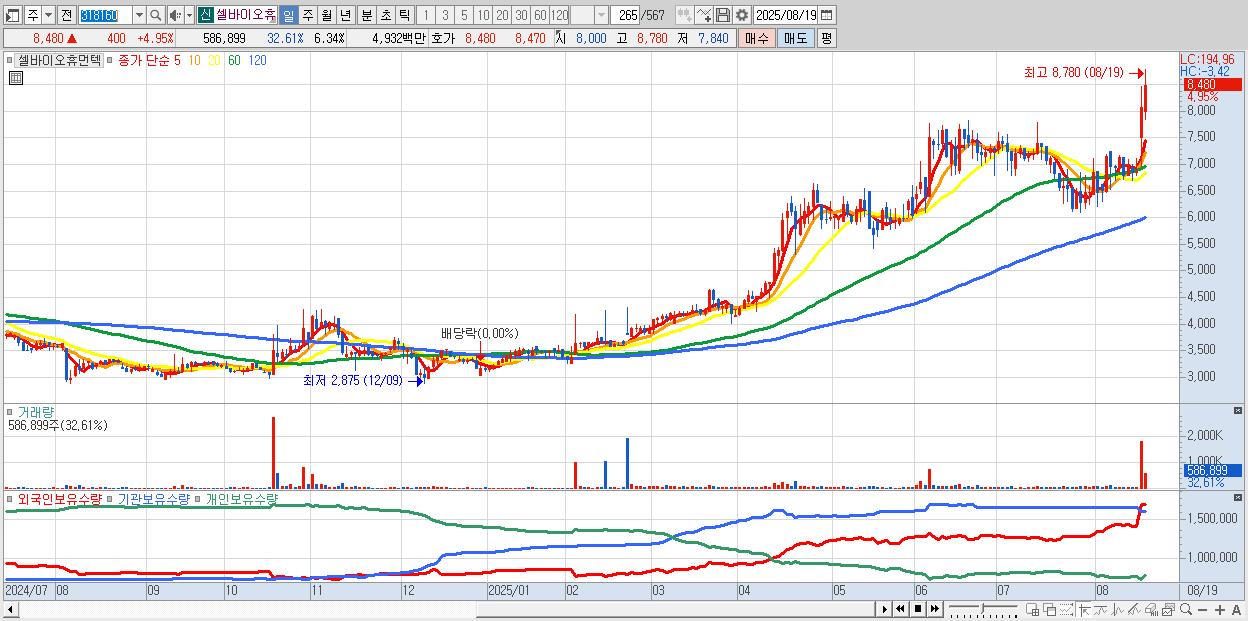
Task: Click the minus zoom-out icon
Action: (1203, 610)
